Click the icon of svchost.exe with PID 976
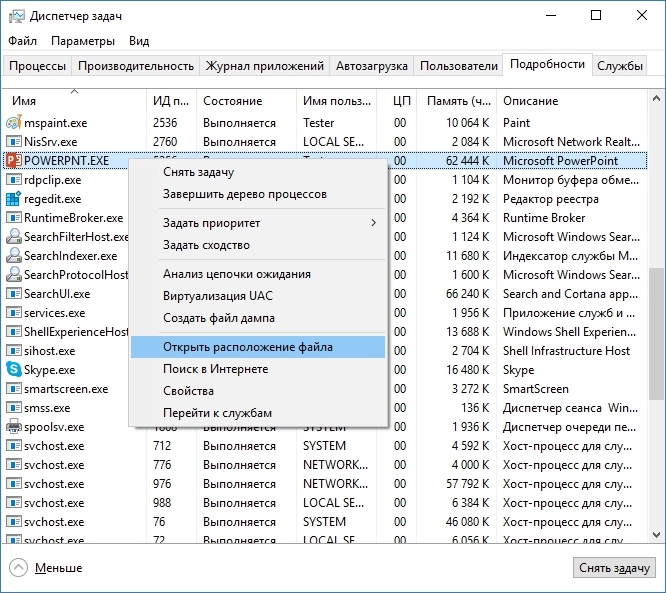Viewport: 666px width, 593px height. click(x=14, y=484)
